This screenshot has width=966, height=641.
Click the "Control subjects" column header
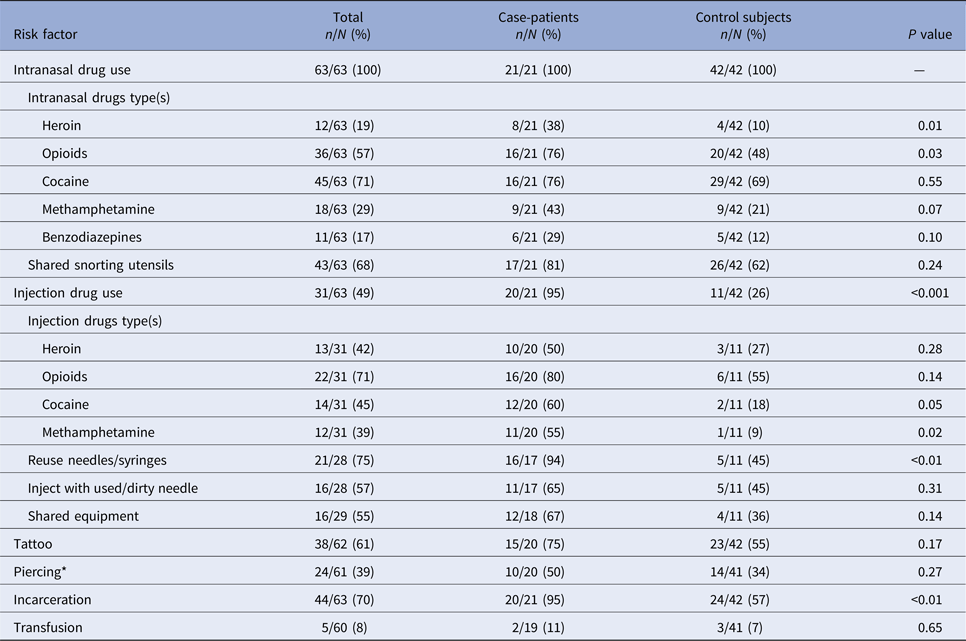[x=743, y=18]
